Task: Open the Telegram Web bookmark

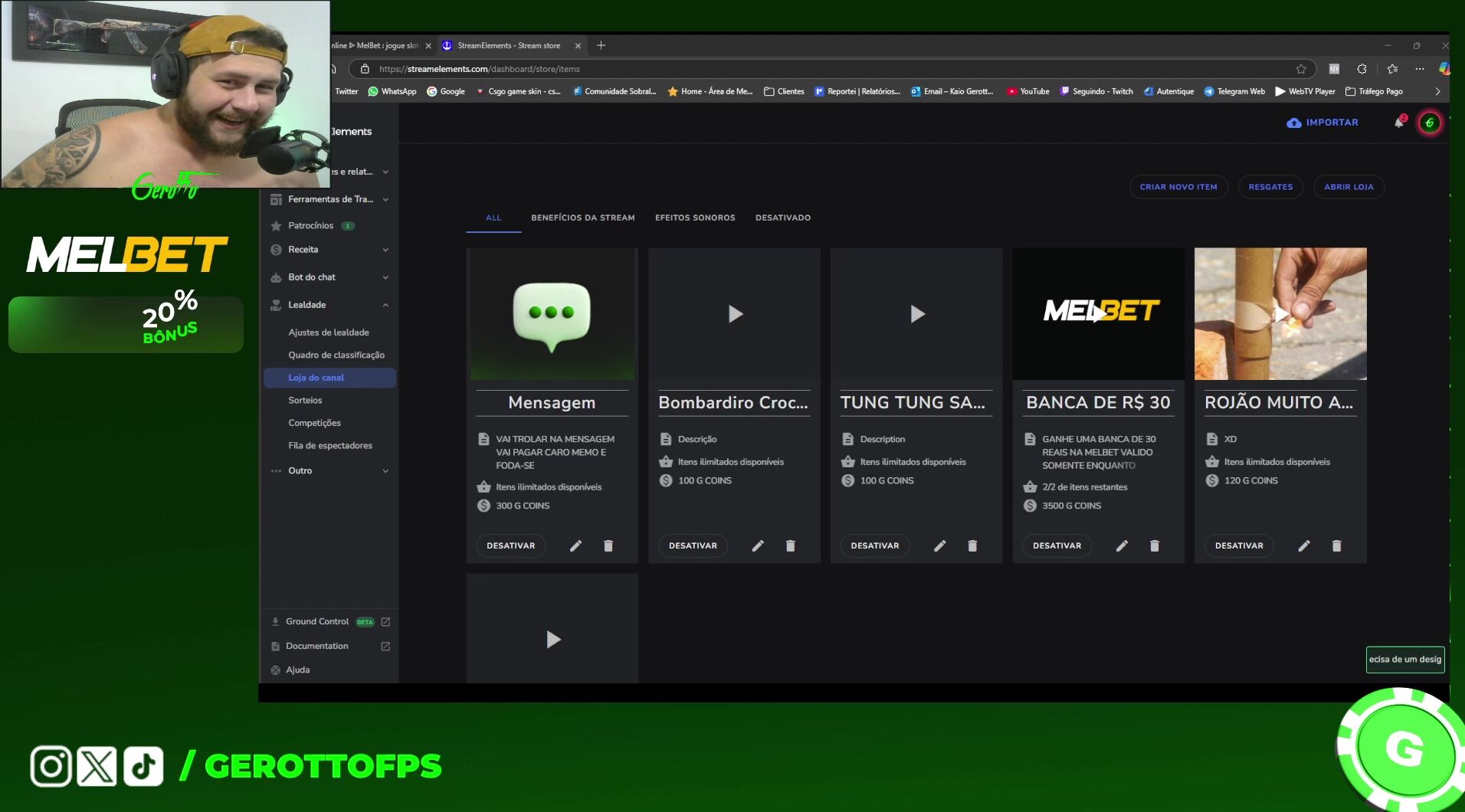Action: 1234,91
